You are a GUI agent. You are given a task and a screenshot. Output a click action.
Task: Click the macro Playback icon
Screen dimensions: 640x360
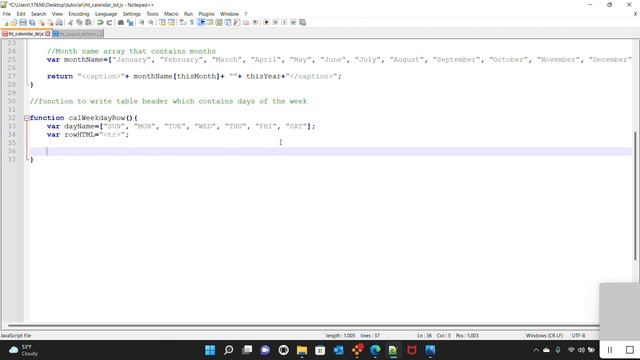pos(284,22)
